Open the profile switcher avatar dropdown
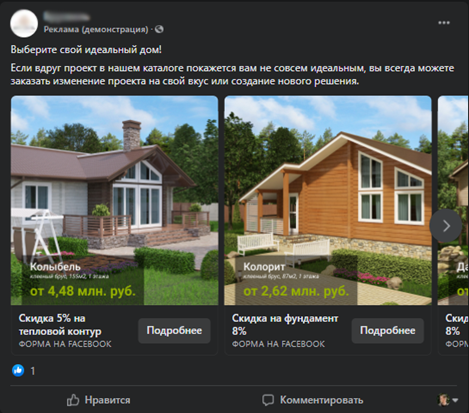The height and width of the screenshot is (413, 469). tap(448, 400)
